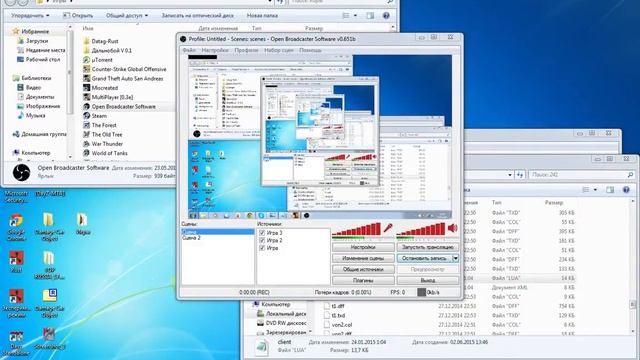This screenshot has height=360, width=640.
Task: Open the view options arrow in the top Explorer window
Action: [x=355, y=16]
